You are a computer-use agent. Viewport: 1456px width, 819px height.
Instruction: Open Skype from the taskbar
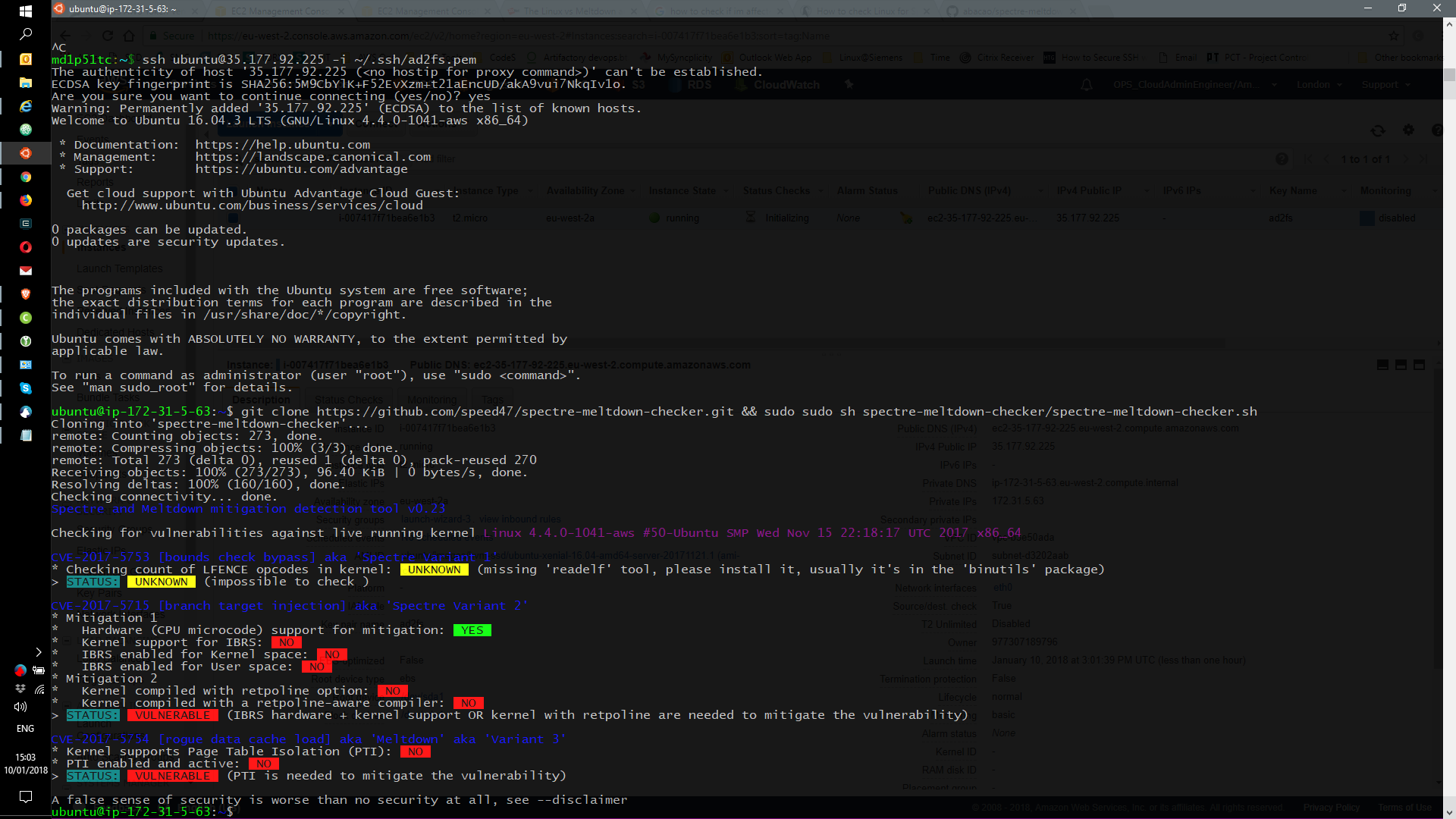(25, 388)
